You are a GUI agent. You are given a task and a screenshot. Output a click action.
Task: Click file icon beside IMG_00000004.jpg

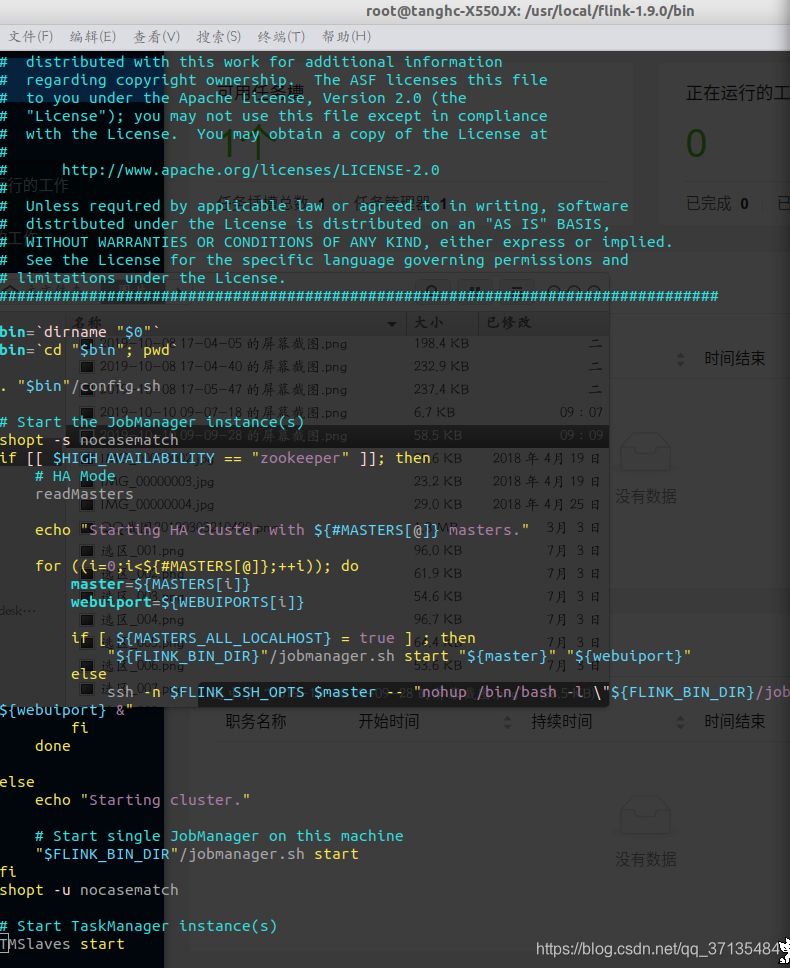coord(87,505)
